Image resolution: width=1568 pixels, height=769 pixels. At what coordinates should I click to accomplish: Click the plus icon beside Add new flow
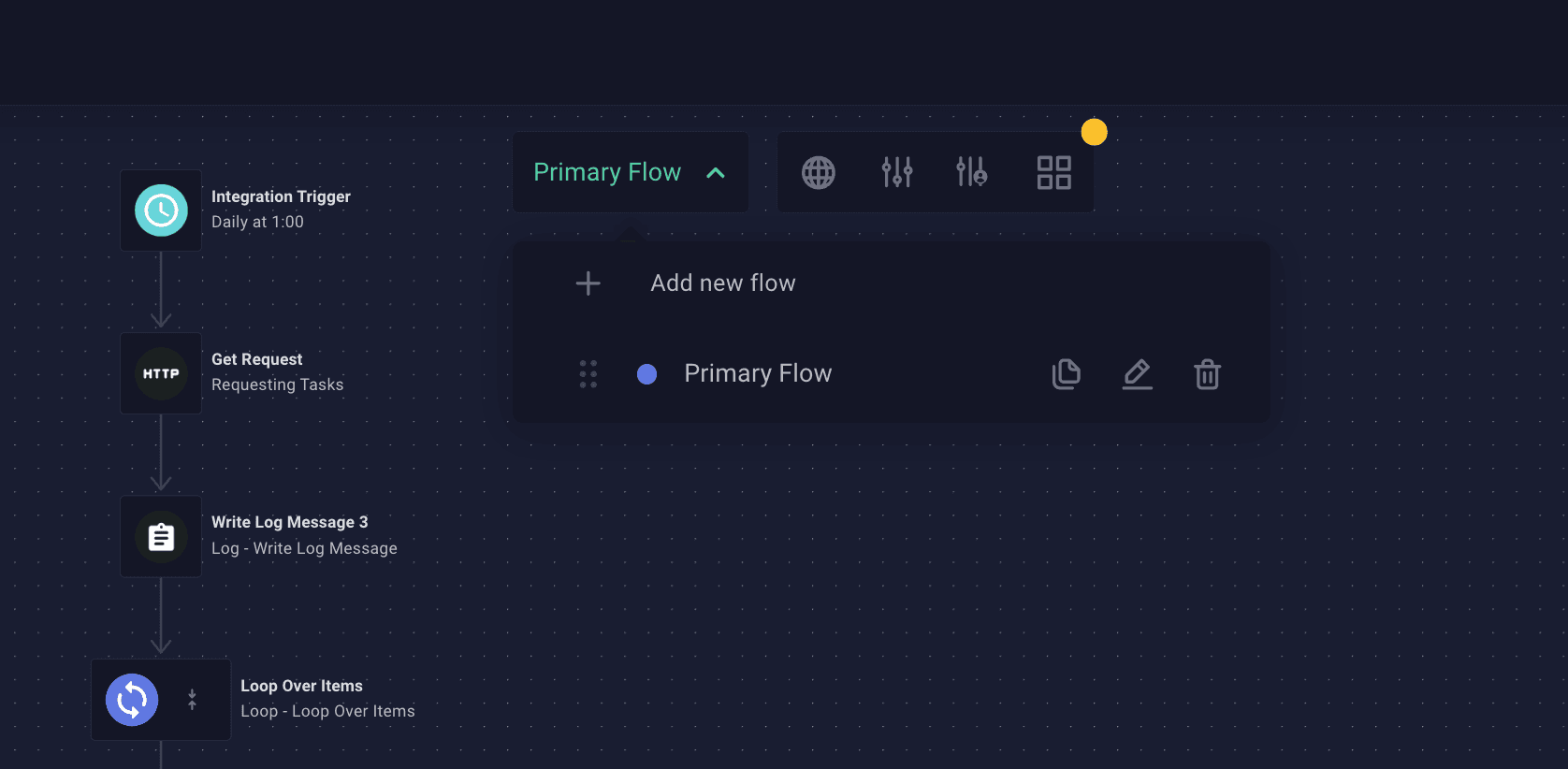pyautogui.click(x=588, y=283)
